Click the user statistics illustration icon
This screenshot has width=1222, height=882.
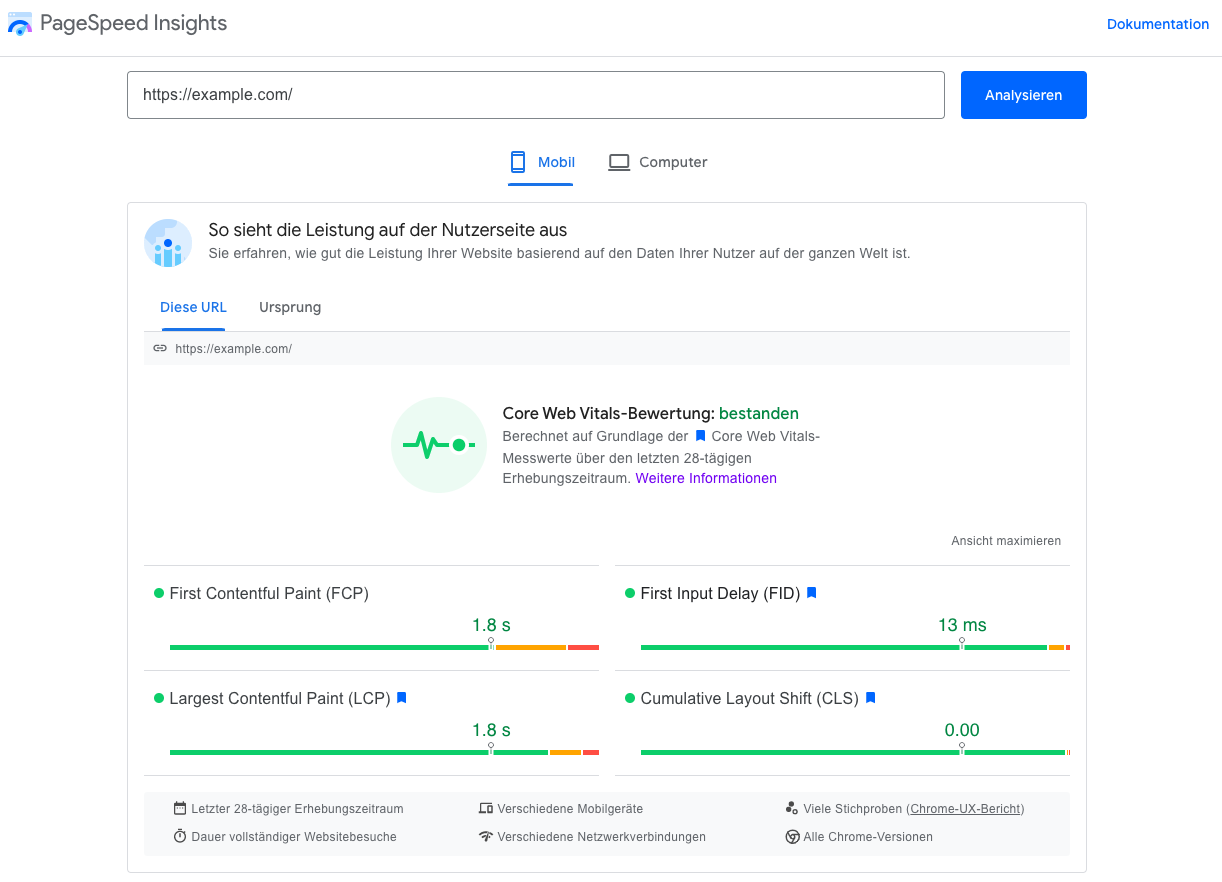coord(168,243)
